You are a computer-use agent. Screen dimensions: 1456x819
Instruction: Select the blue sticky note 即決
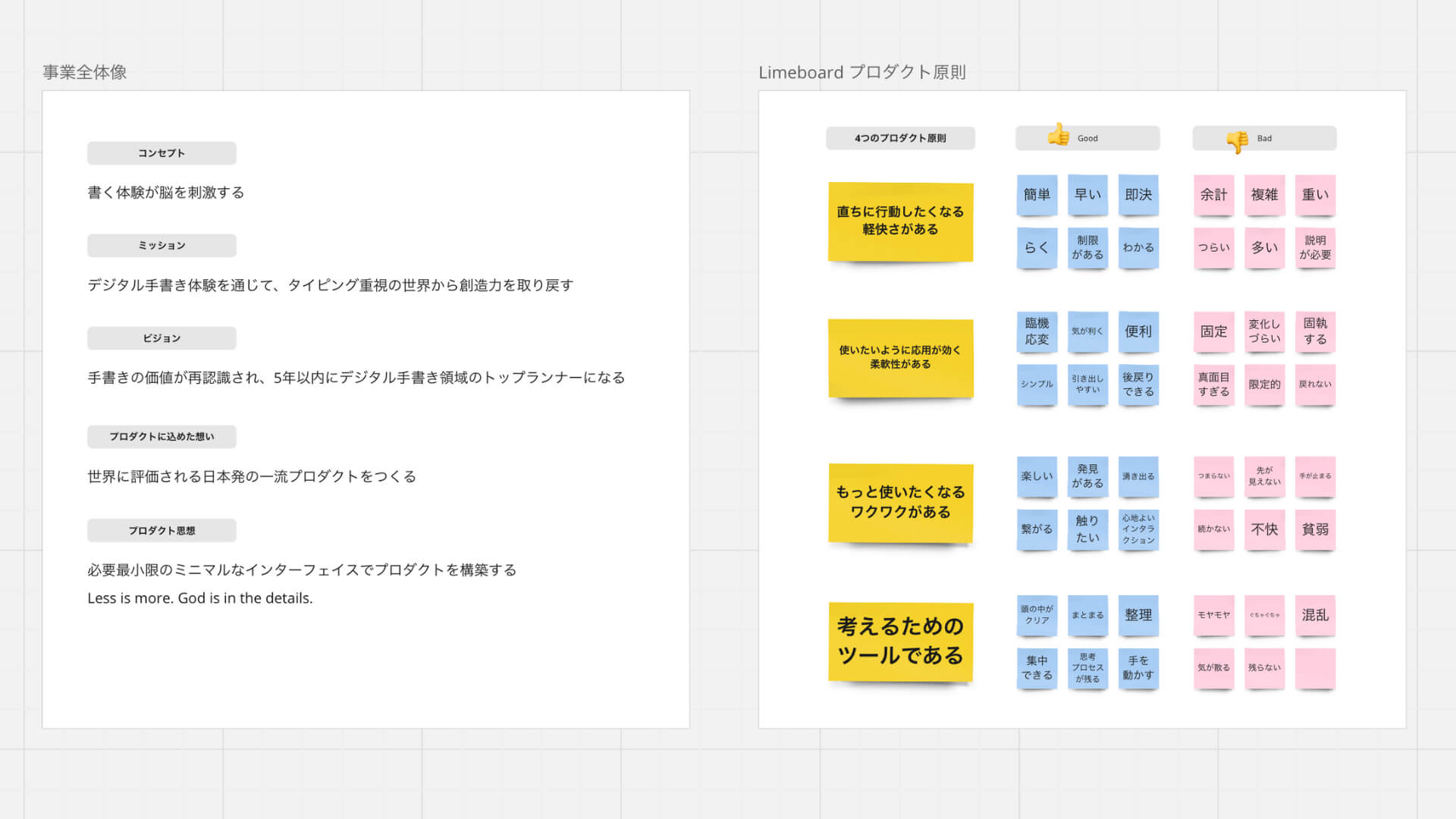[x=1138, y=195]
